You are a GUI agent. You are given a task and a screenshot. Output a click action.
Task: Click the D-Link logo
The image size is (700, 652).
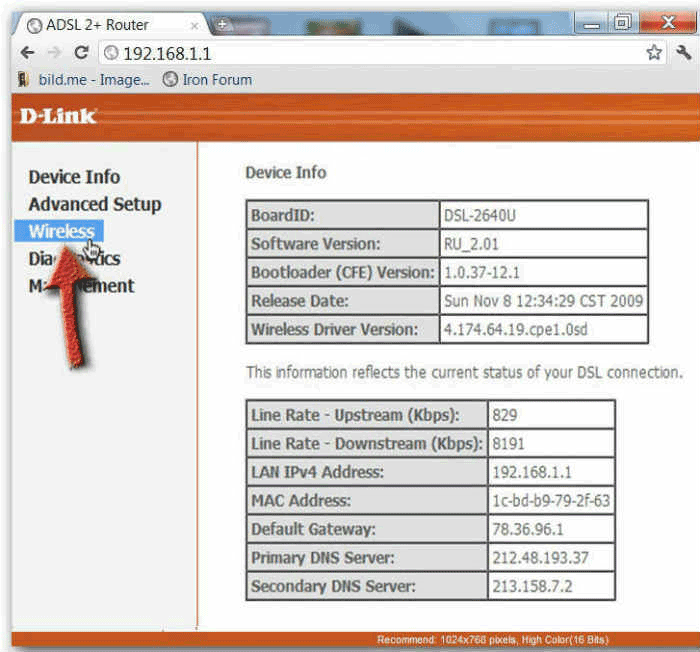[58, 116]
